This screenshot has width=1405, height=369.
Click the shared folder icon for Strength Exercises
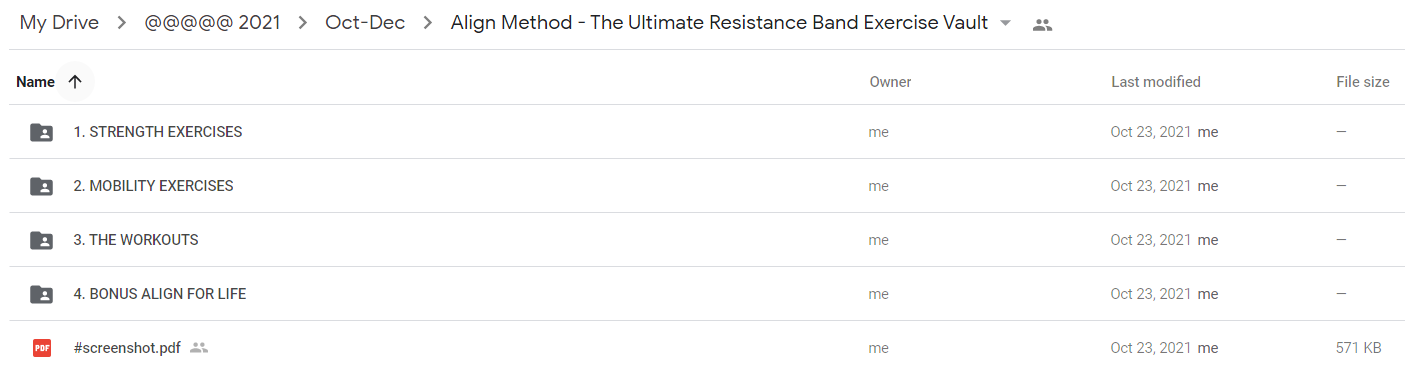(x=41, y=132)
